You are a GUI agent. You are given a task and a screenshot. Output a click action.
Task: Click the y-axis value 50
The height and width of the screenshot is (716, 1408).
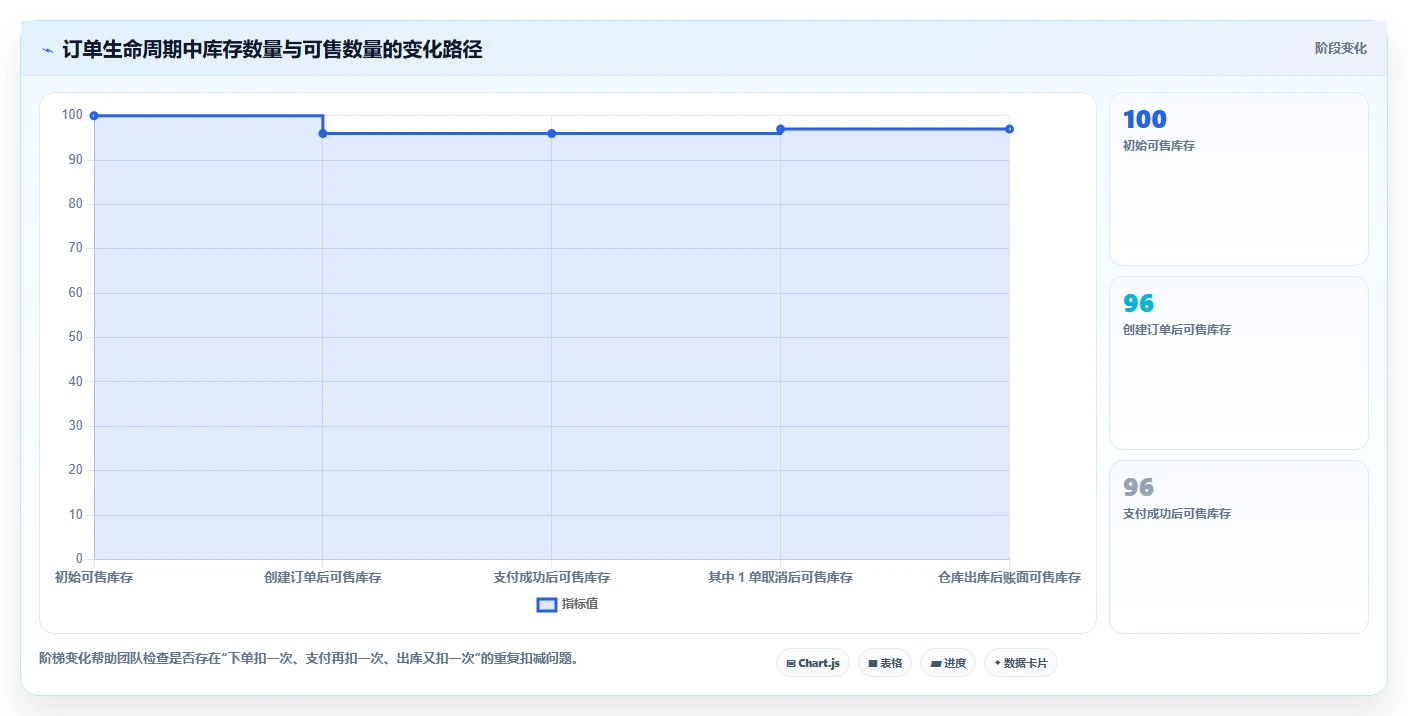(75, 337)
